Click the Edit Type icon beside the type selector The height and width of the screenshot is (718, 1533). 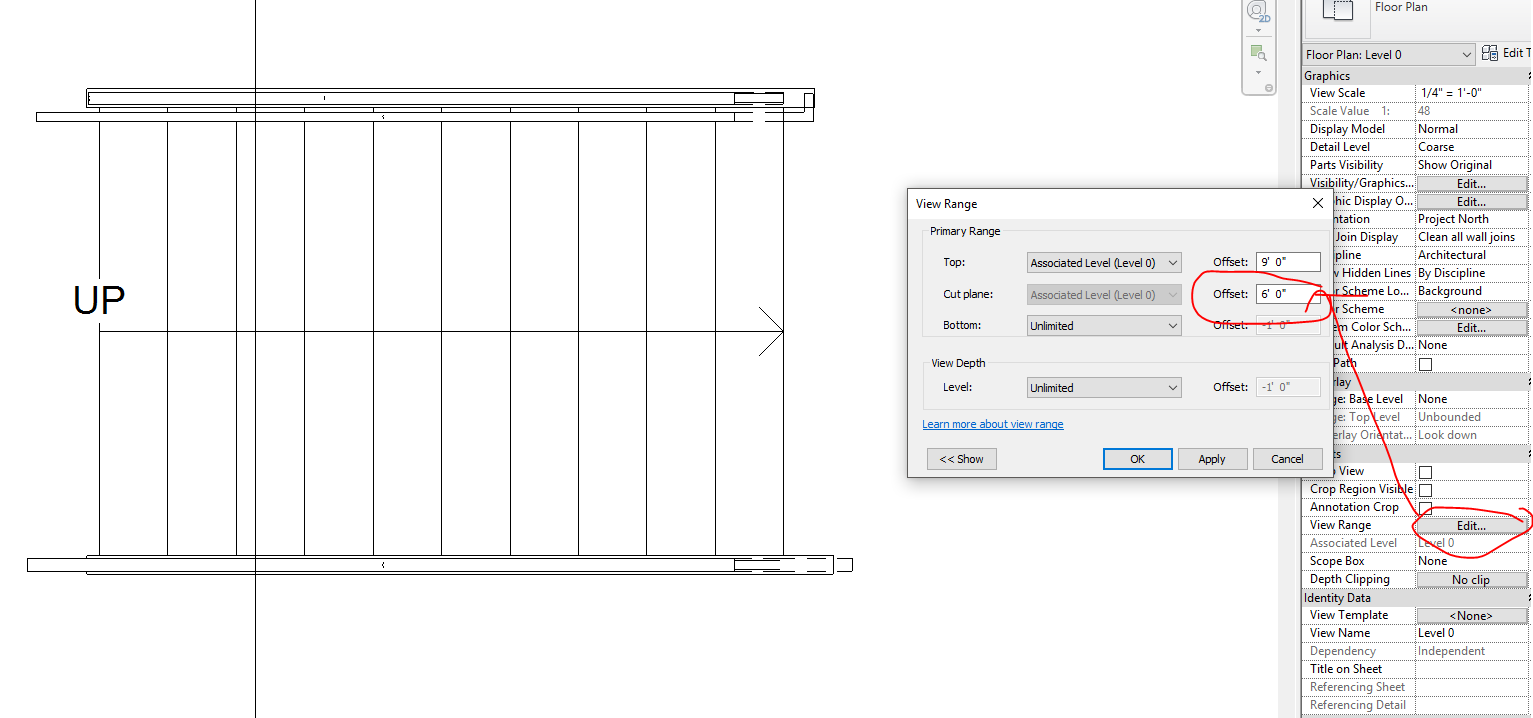pos(1491,53)
